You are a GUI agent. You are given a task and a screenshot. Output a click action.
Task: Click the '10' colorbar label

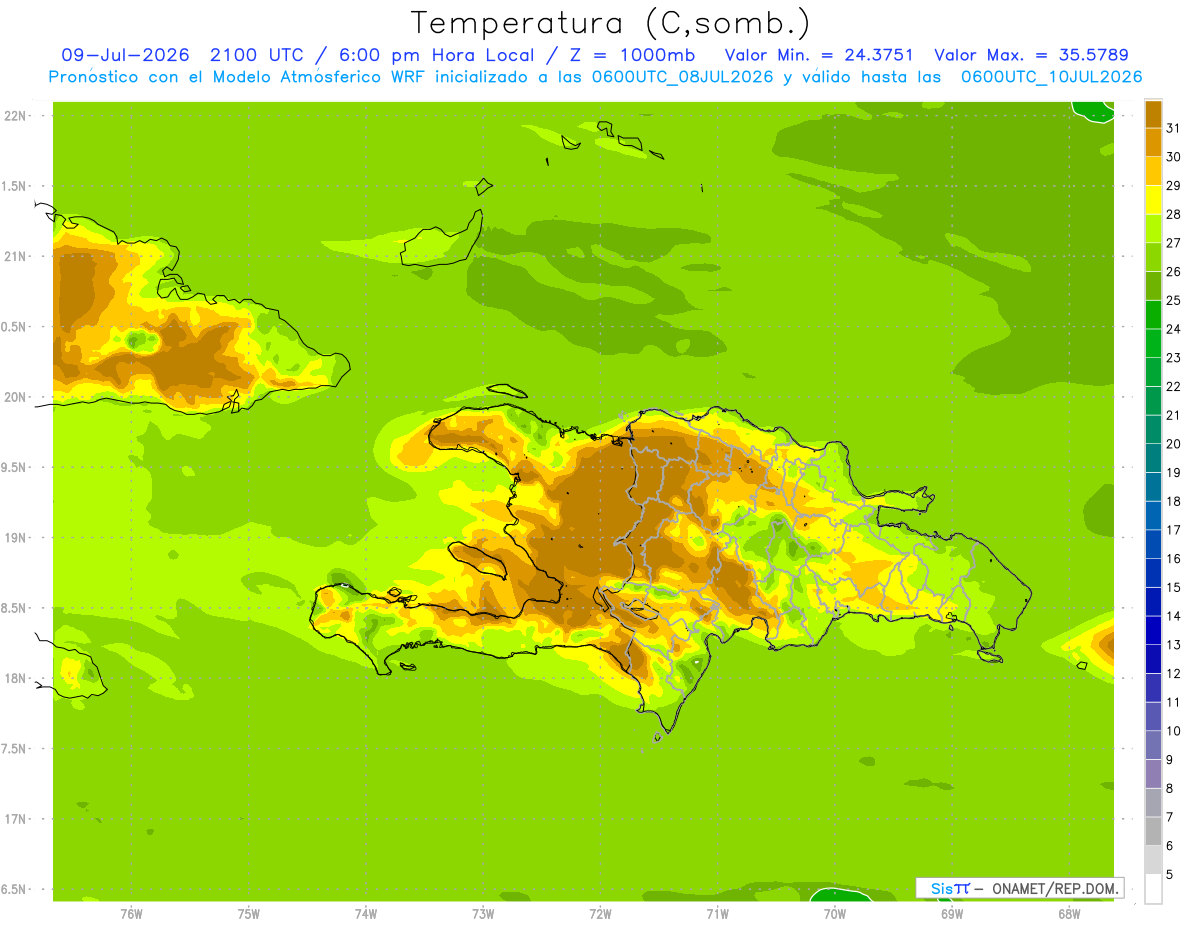1174,731
